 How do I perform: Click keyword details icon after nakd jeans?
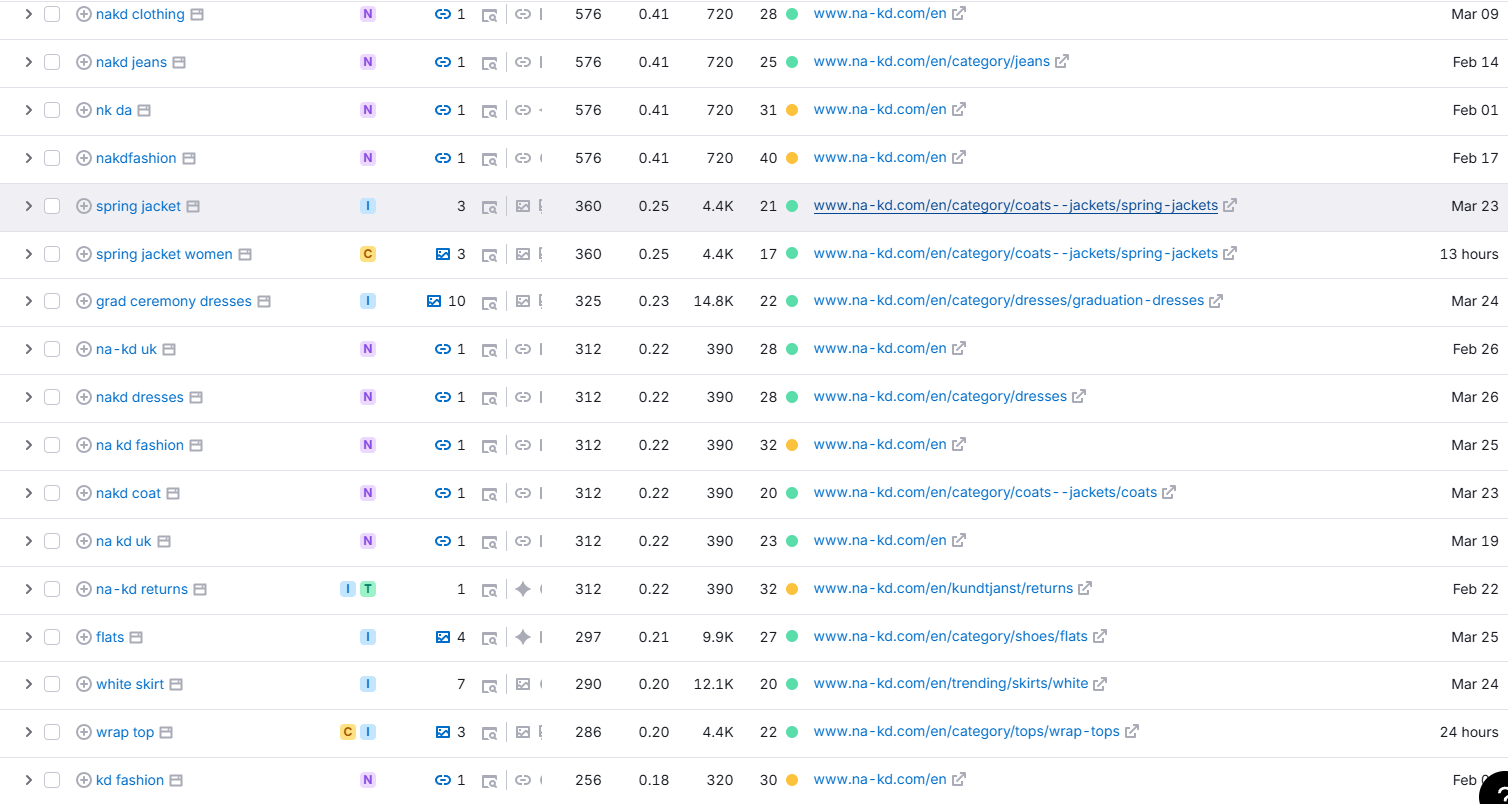pos(179,62)
